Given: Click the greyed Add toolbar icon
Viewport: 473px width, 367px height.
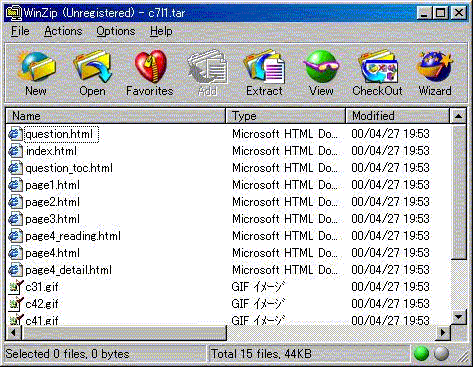Looking at the screenshot, I should (207, 67).
